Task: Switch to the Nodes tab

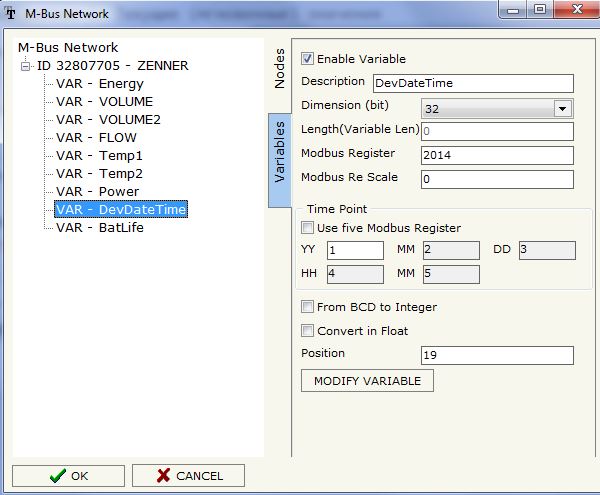Action: (280, 68)
